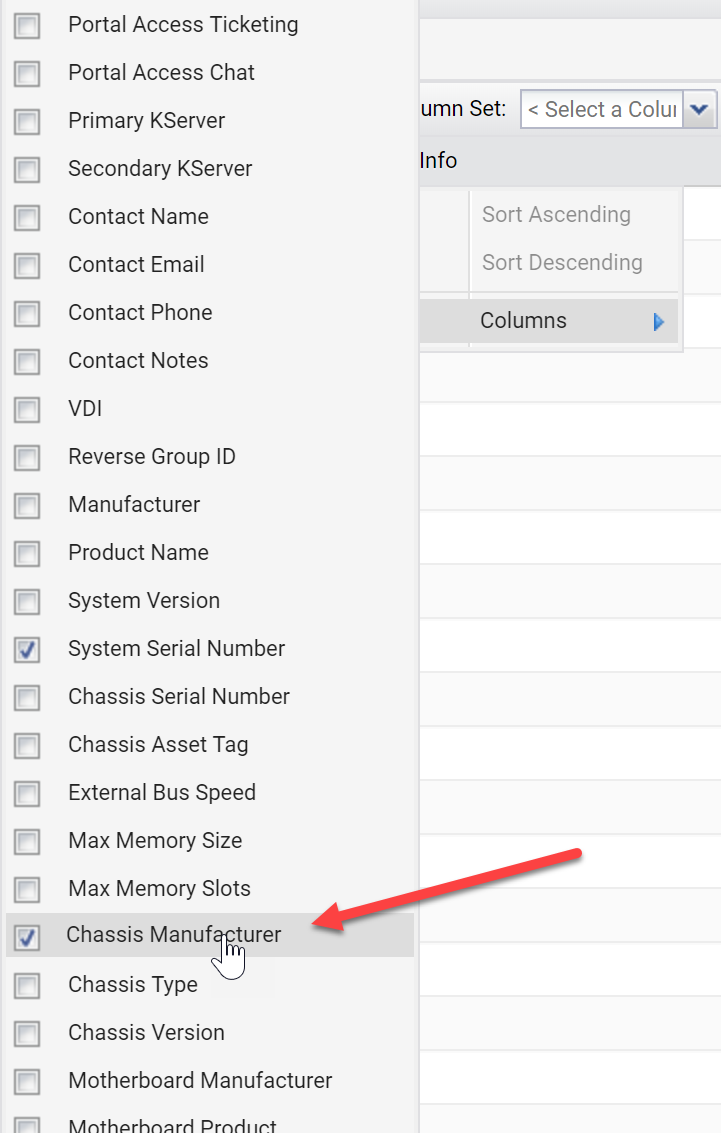The height and width of the screenshot is (1133, 721).
Task: Uncheck the Chassis Manufacturer checkbox
Action: click(x=27, y=937)
